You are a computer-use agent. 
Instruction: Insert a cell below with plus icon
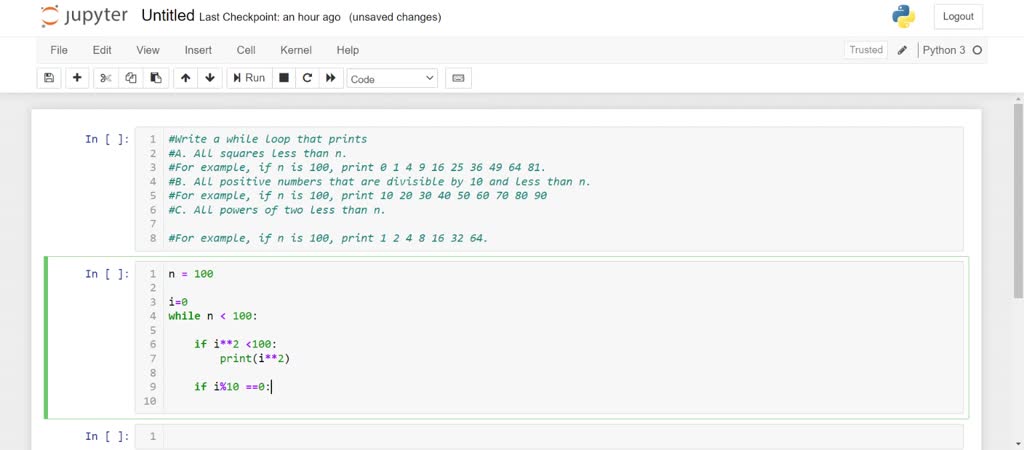[x=77, y=78]
